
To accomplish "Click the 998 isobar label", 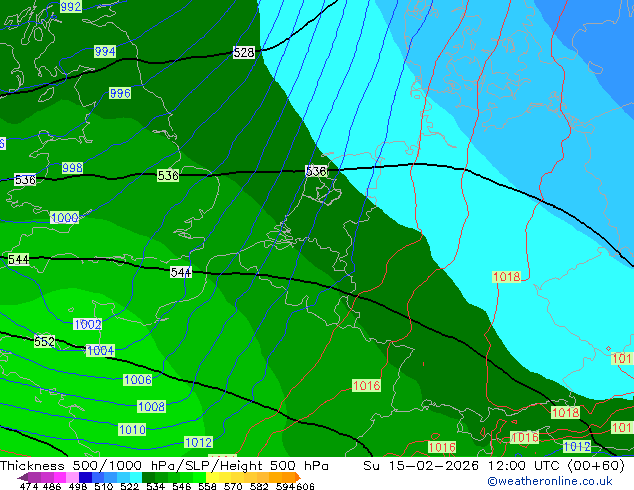I will click(x=72, y=167).
